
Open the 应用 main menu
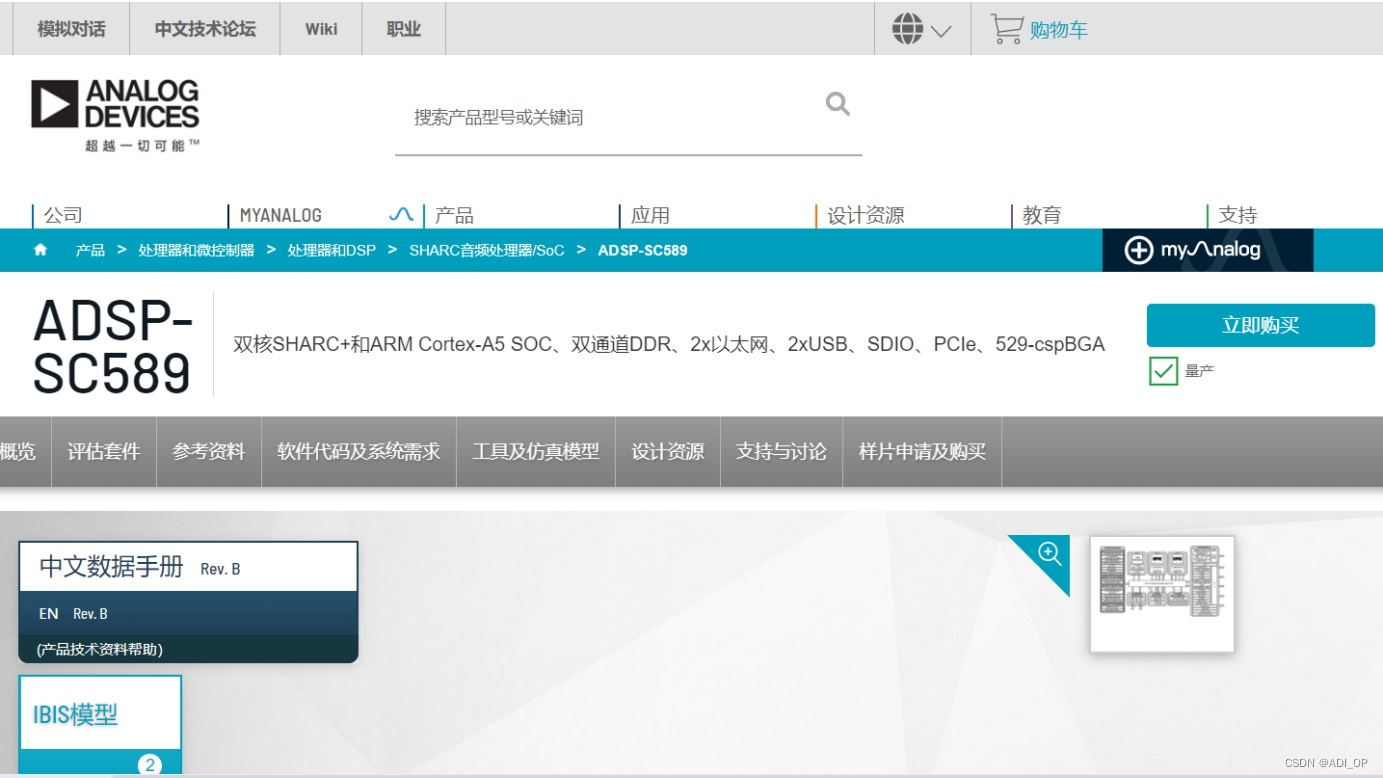tap(650, 215)
